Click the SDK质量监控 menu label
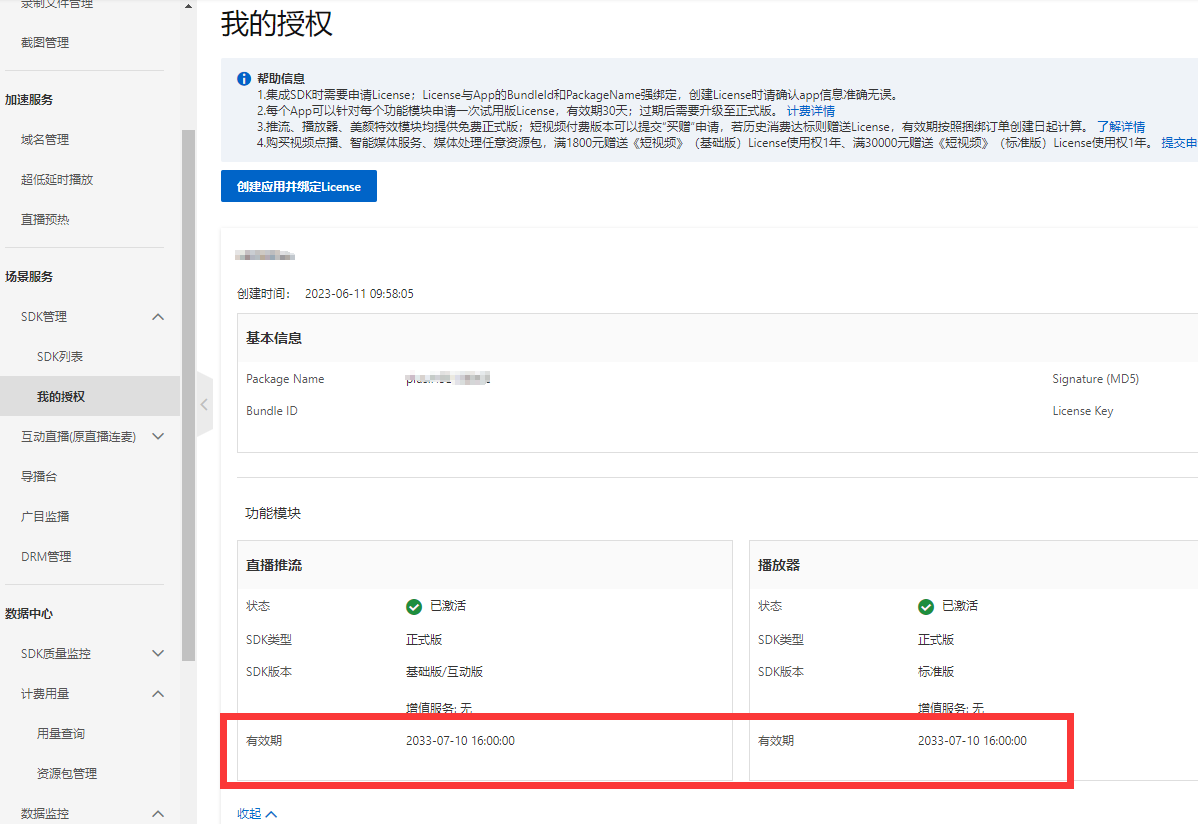 (x=56, y=654)
